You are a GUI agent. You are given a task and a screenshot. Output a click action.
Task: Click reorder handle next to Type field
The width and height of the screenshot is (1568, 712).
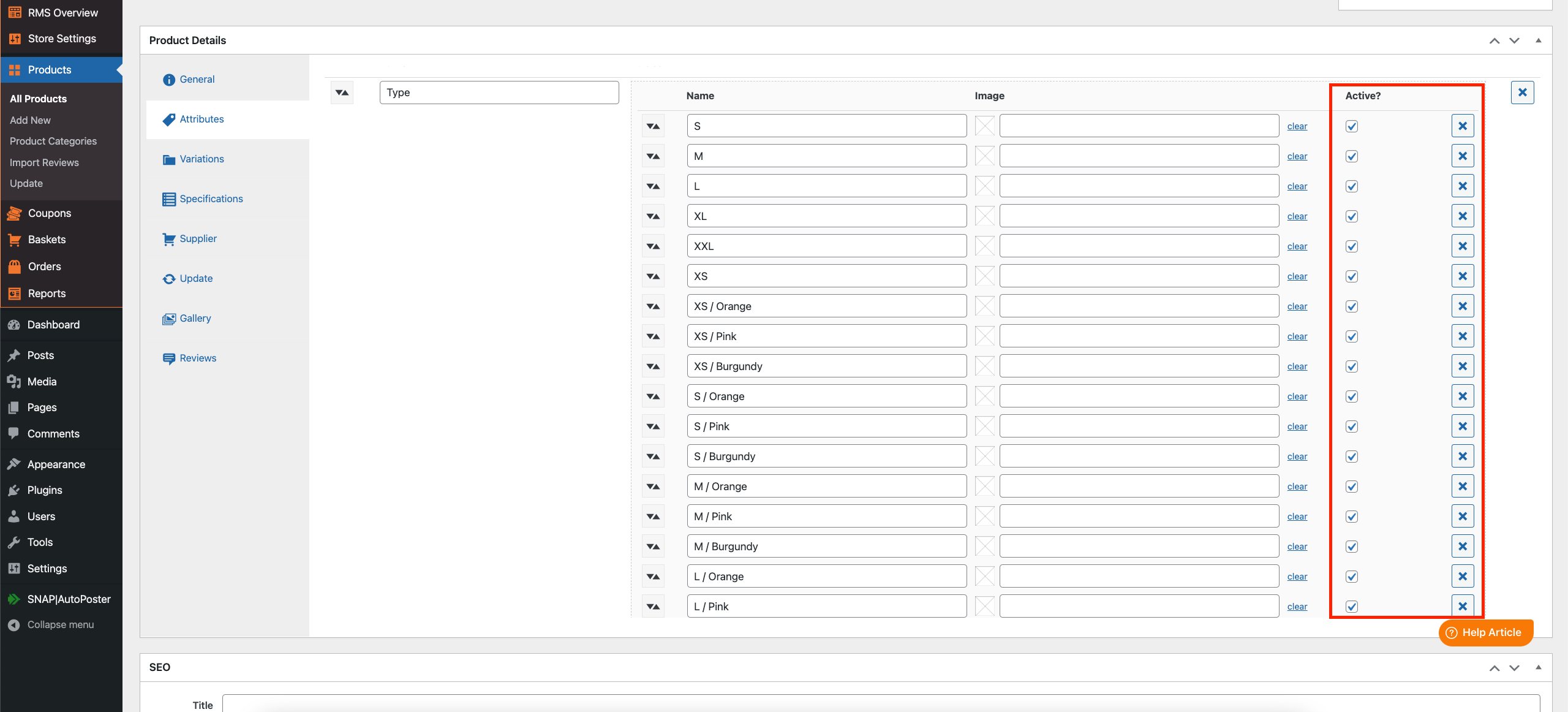coord(342,93)
